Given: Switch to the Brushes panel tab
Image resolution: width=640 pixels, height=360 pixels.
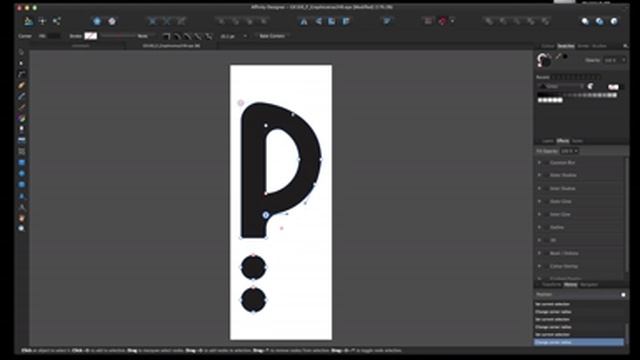Looking at the screenshot, I should pyautogui.click(x=599, y=46).
